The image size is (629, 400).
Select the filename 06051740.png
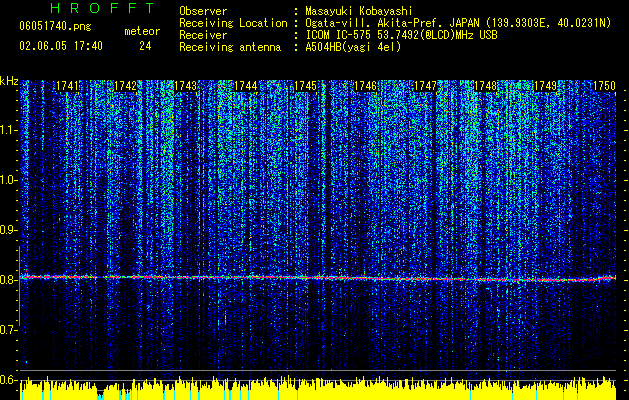click(55, 27)
